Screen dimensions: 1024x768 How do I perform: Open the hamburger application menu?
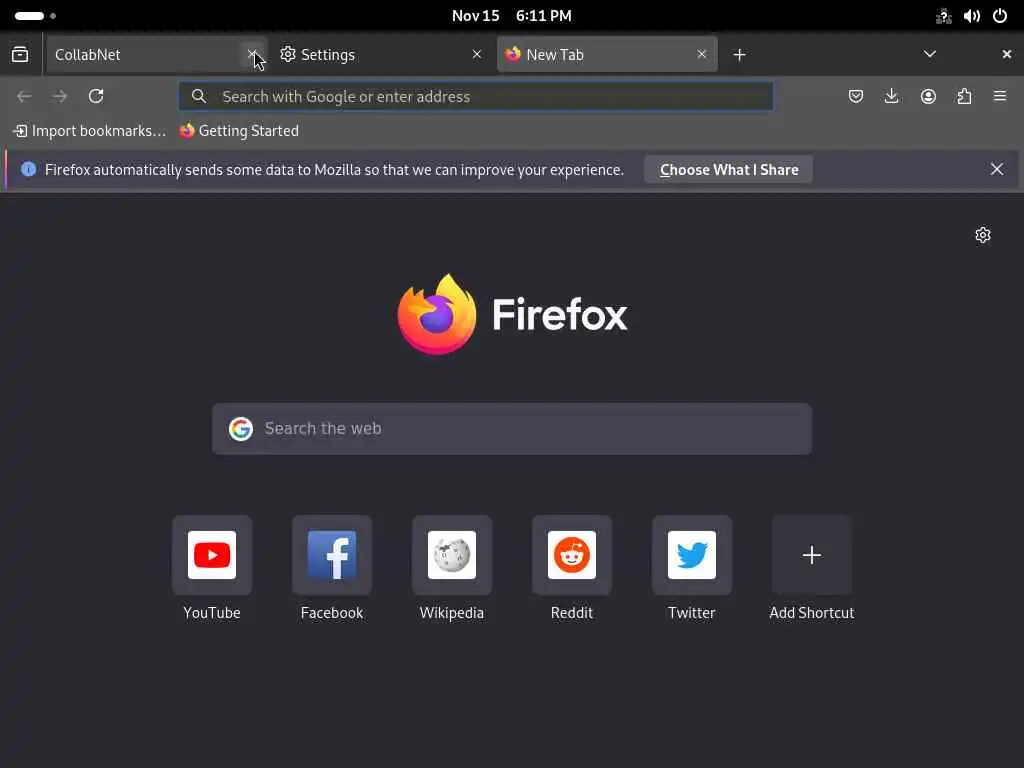pos(1000,97)
